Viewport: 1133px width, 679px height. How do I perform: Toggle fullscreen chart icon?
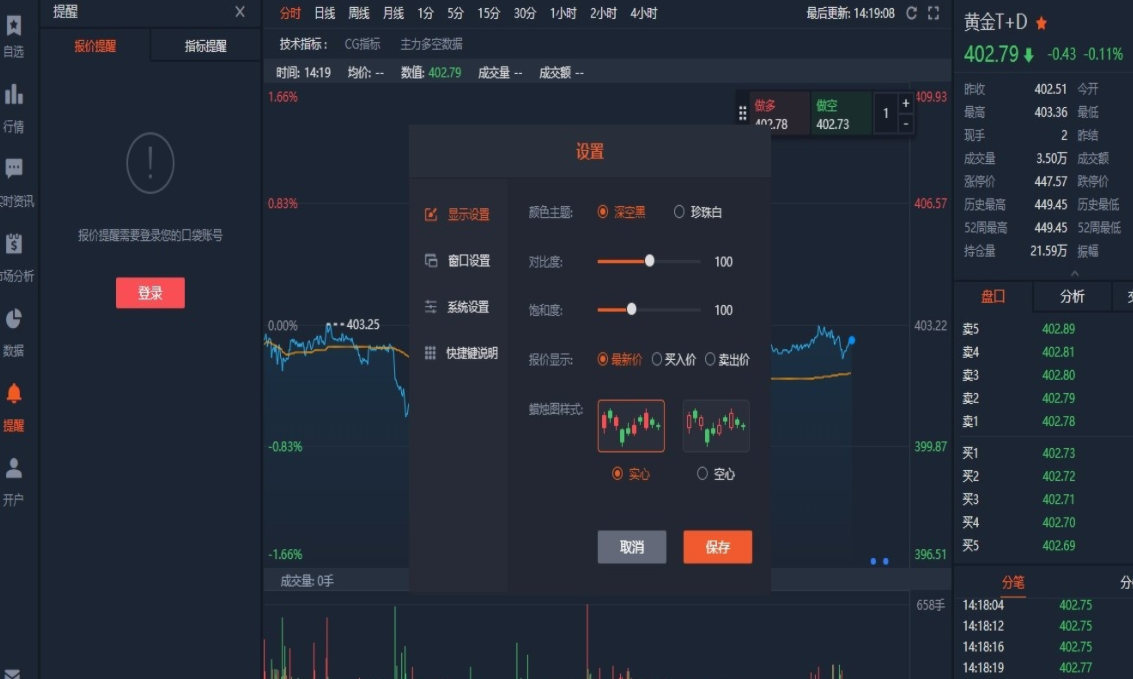(x=934, y=13)
